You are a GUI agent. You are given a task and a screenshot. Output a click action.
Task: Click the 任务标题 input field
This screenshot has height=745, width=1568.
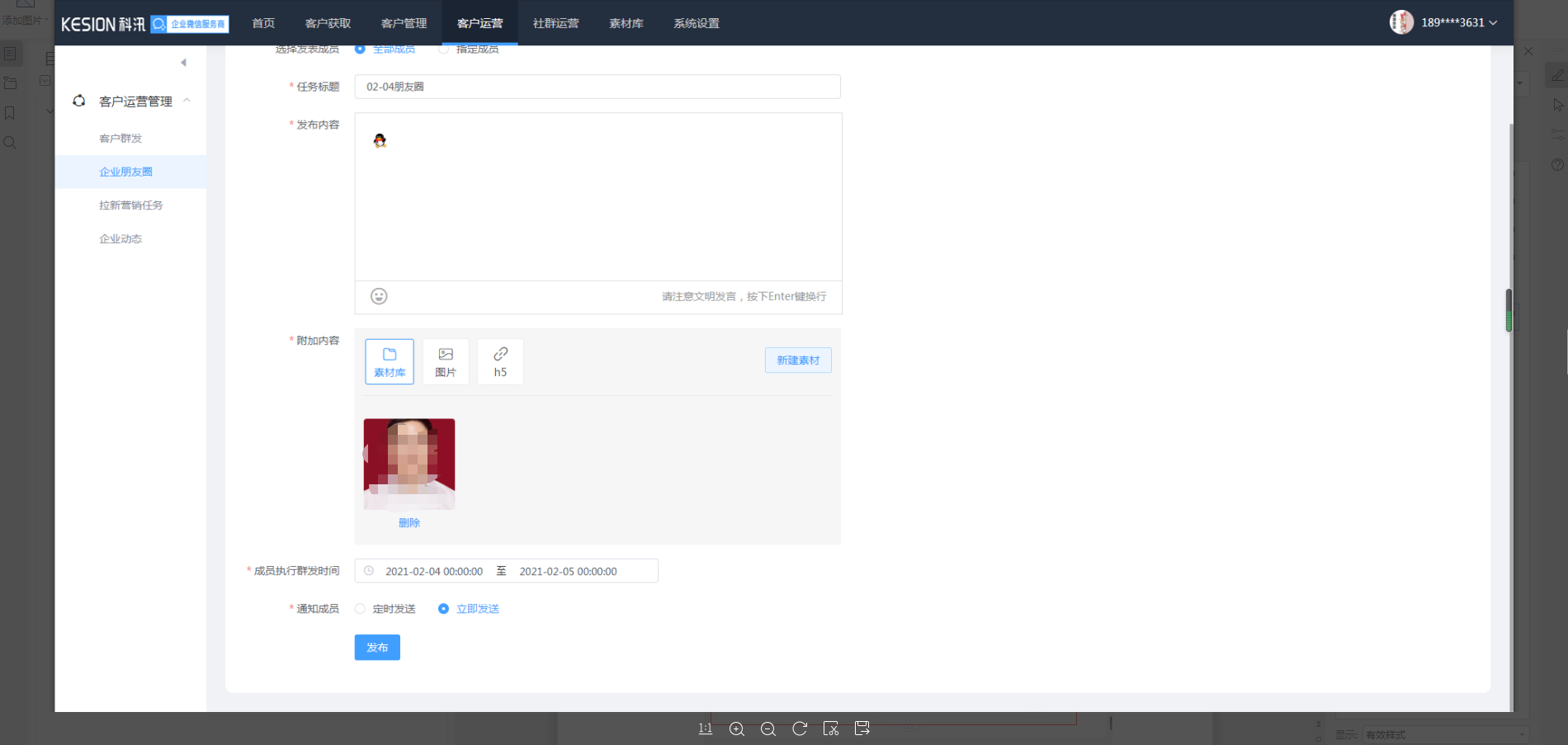(597, 87)
